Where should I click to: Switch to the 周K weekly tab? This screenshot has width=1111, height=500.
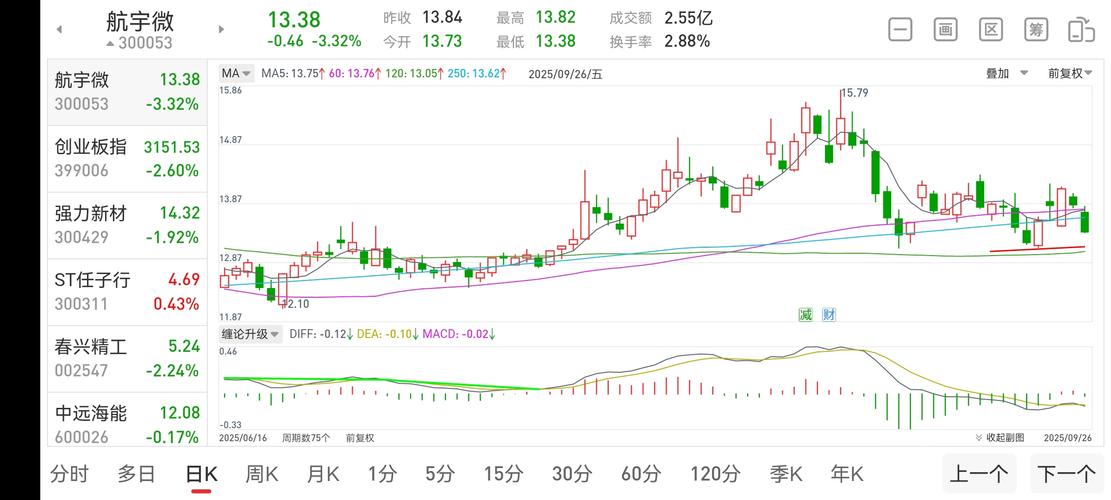click(262, 474)
